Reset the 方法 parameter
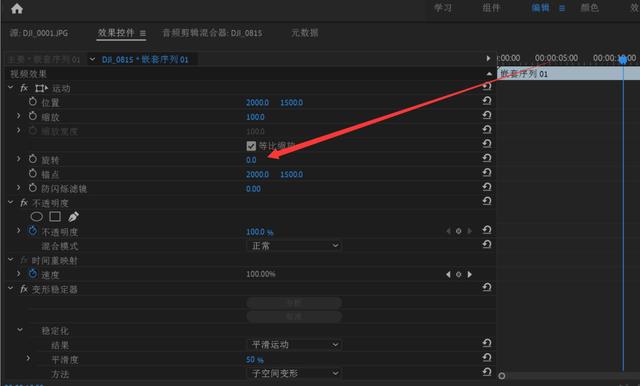 pos(487,372)
